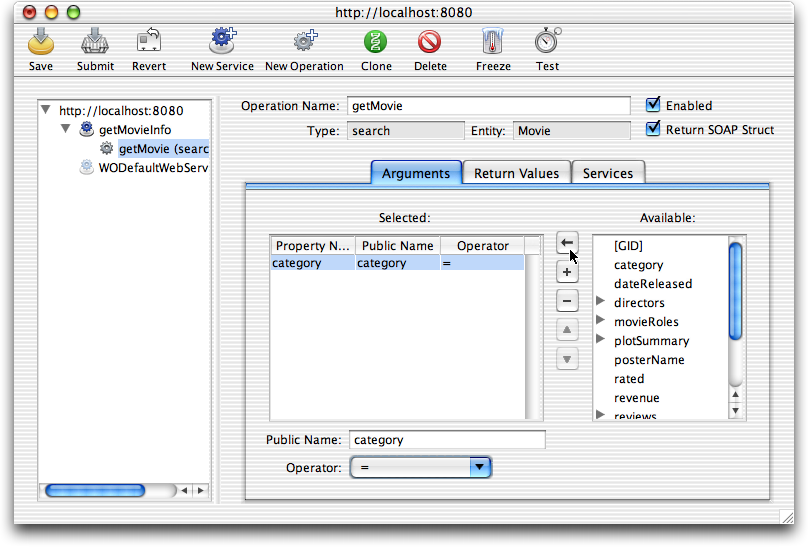Expand the reviews relationship
This screenshot has width=808, height=547.
(600, 415)
